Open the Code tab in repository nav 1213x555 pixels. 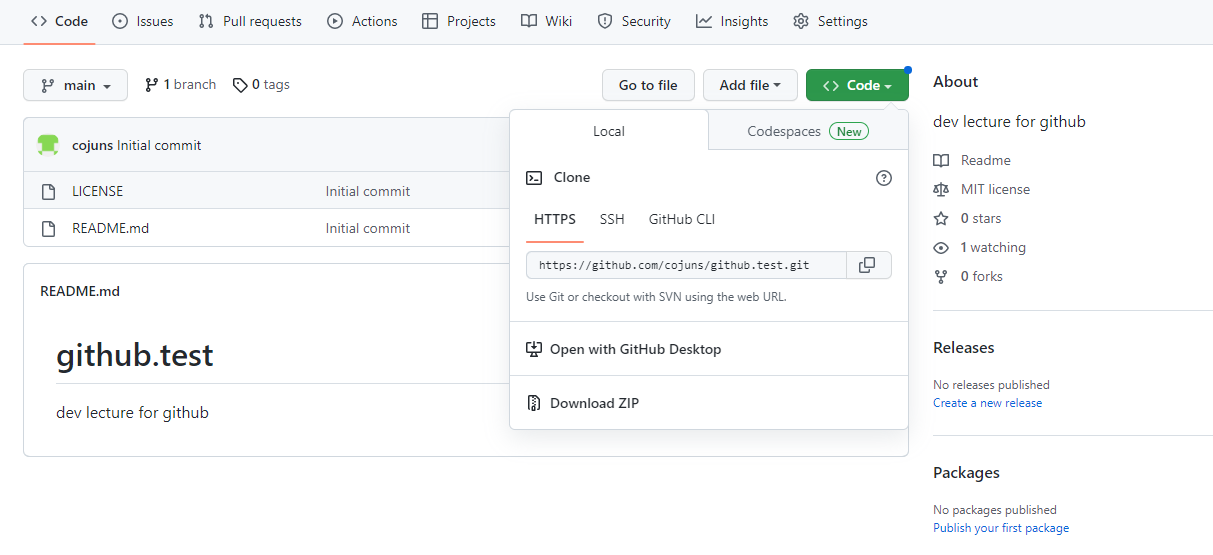tap(59, 21)
